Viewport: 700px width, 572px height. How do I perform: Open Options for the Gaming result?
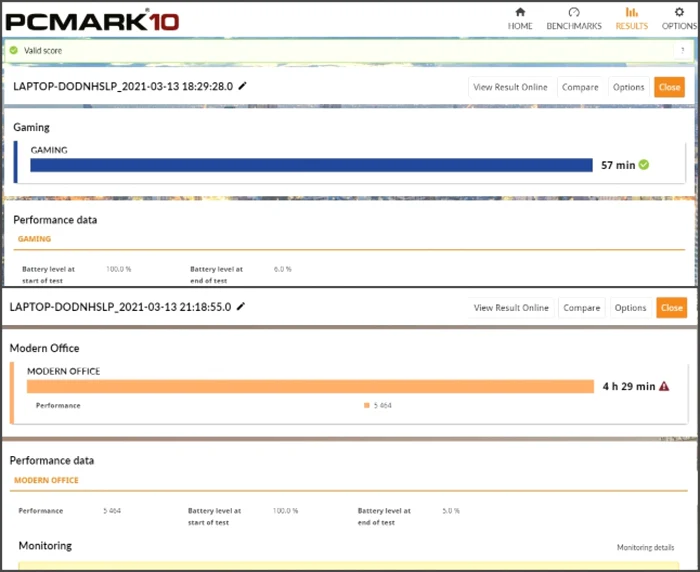[629, 87]
